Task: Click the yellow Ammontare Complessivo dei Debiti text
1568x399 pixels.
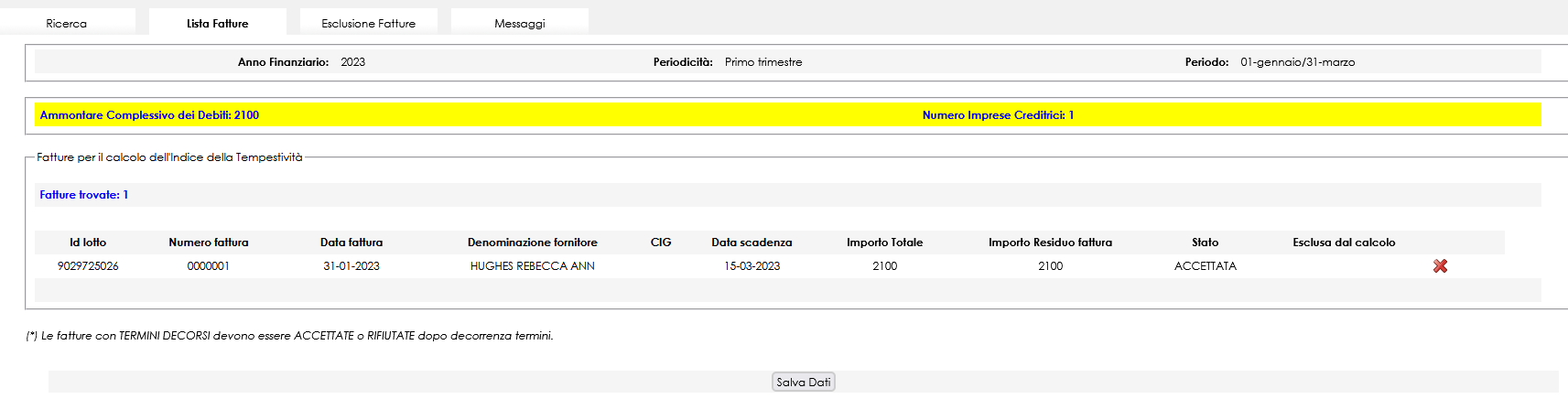Action: 149,115
